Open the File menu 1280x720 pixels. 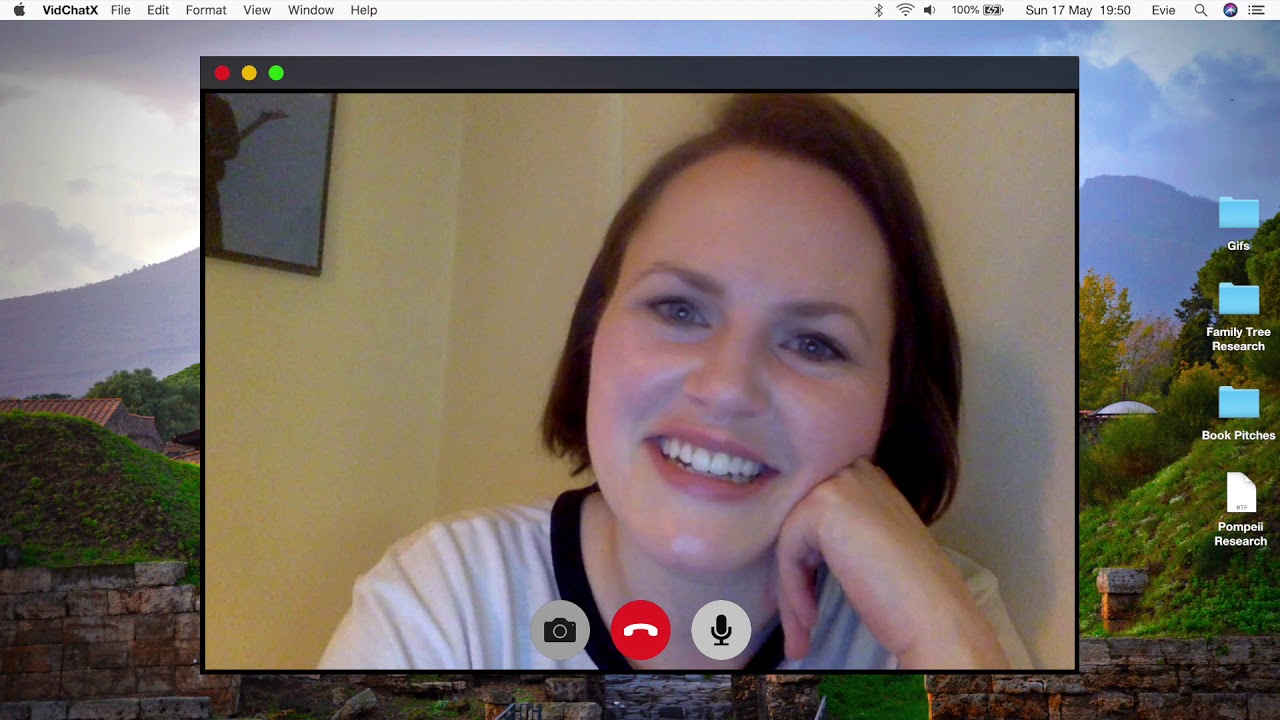coord(120,10)
